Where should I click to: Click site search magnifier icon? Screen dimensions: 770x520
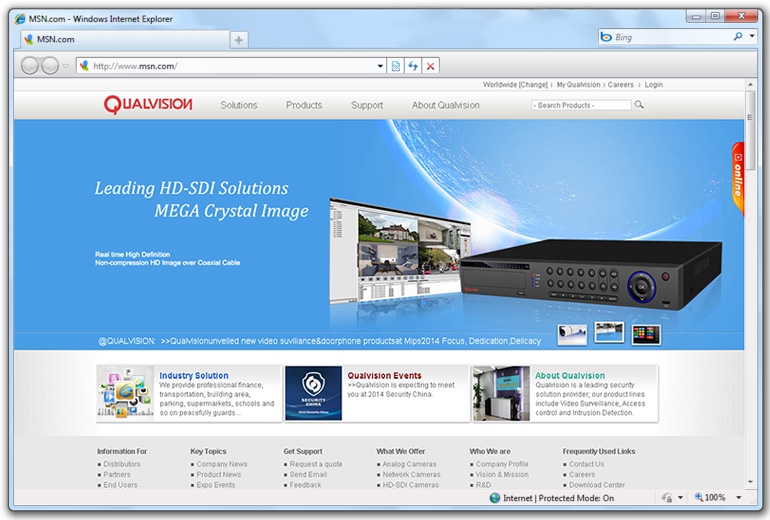tap(639, 105)
